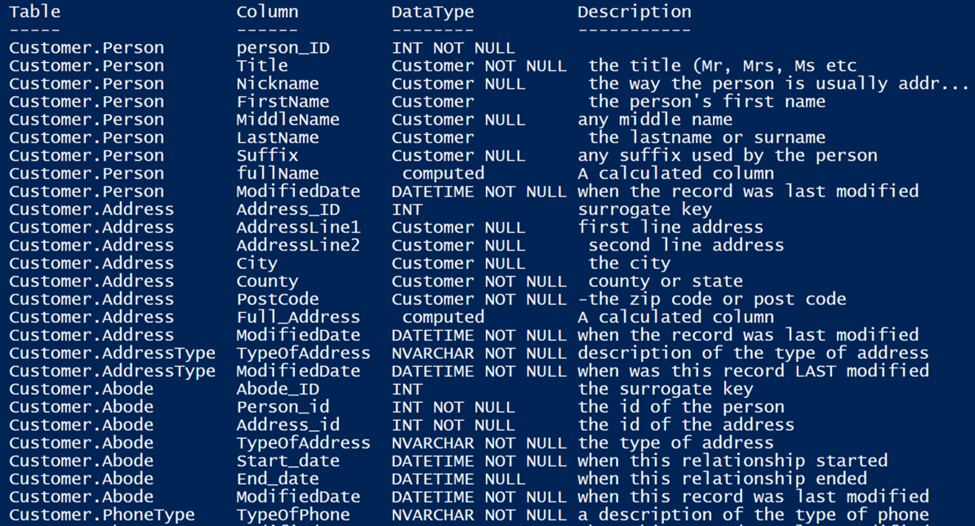Select the Start_date column entry
The height and width of the screenshot is (526, 975).
[x=288, y=461]
